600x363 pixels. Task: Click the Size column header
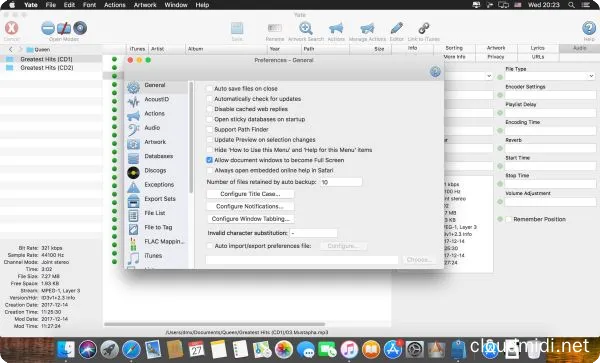(369, 49)
